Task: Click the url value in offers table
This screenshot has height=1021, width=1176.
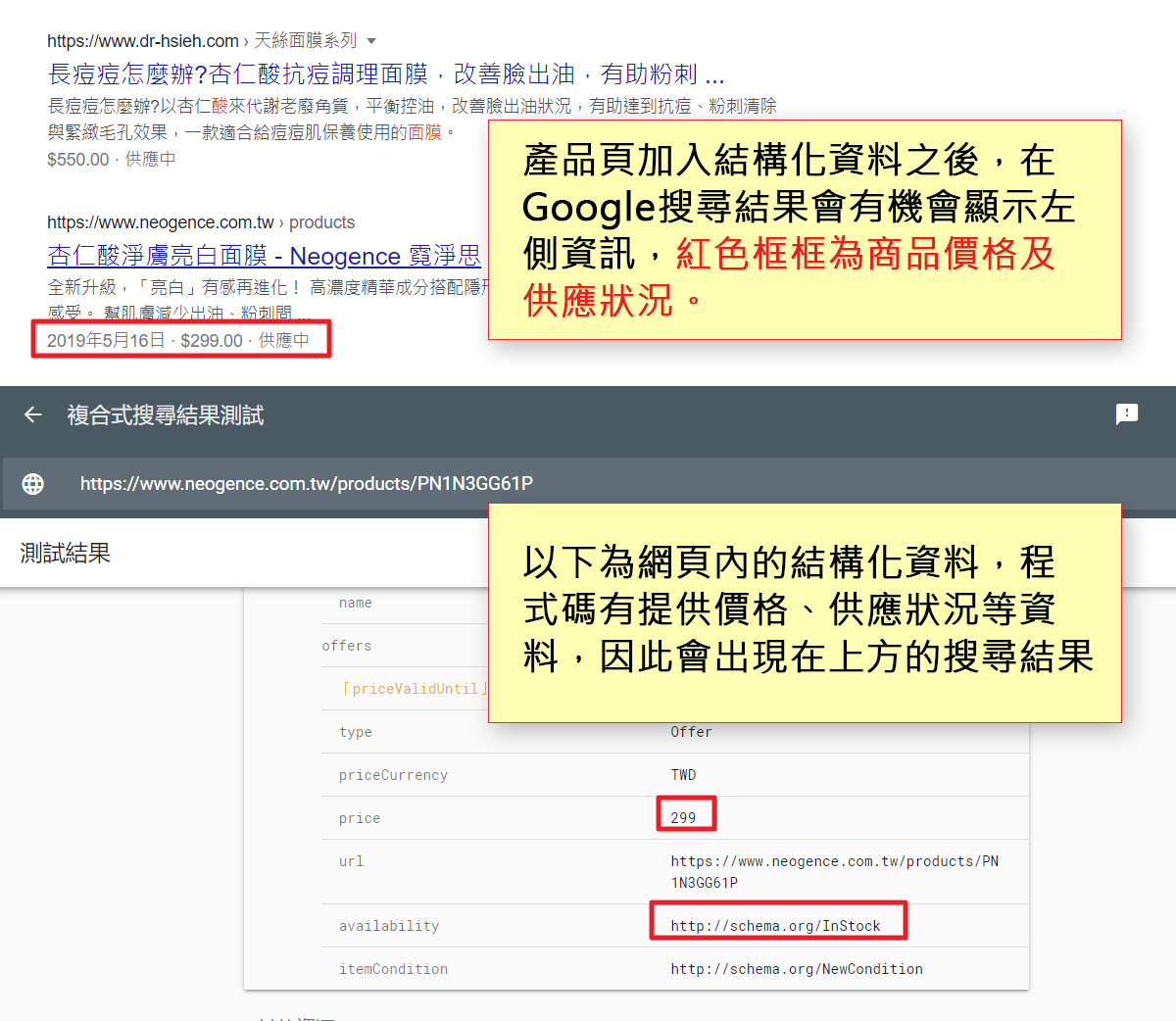Action: 835,872
